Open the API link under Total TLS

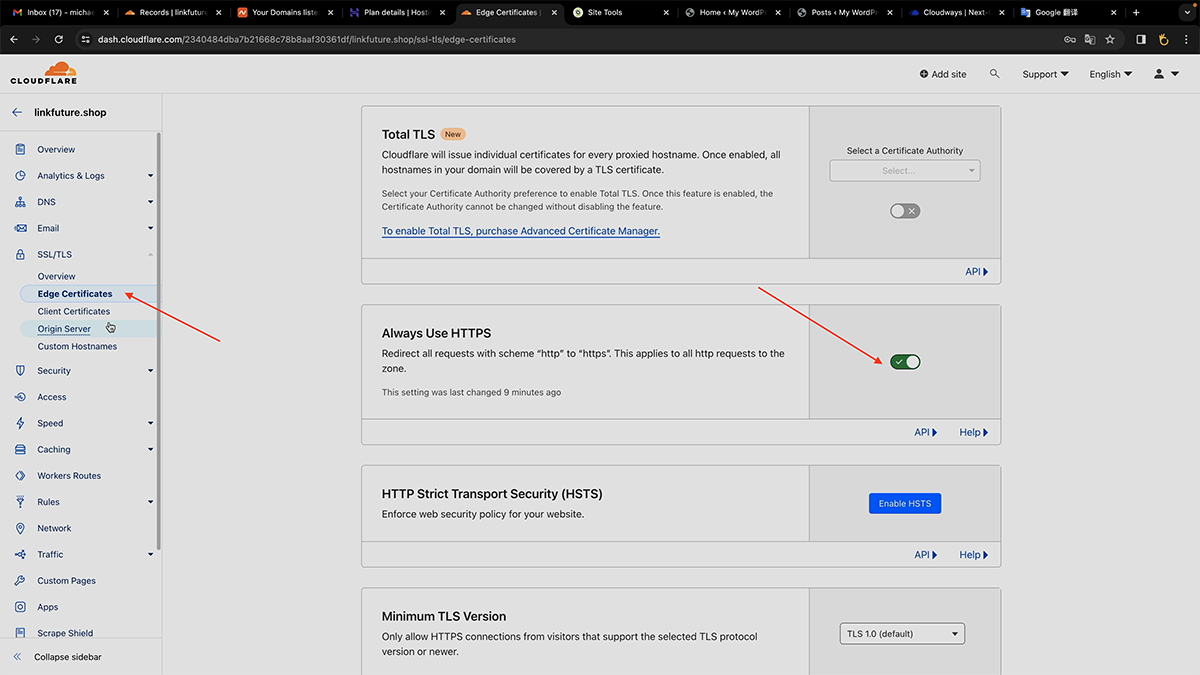pyautogui.click(x=976, y=272)
